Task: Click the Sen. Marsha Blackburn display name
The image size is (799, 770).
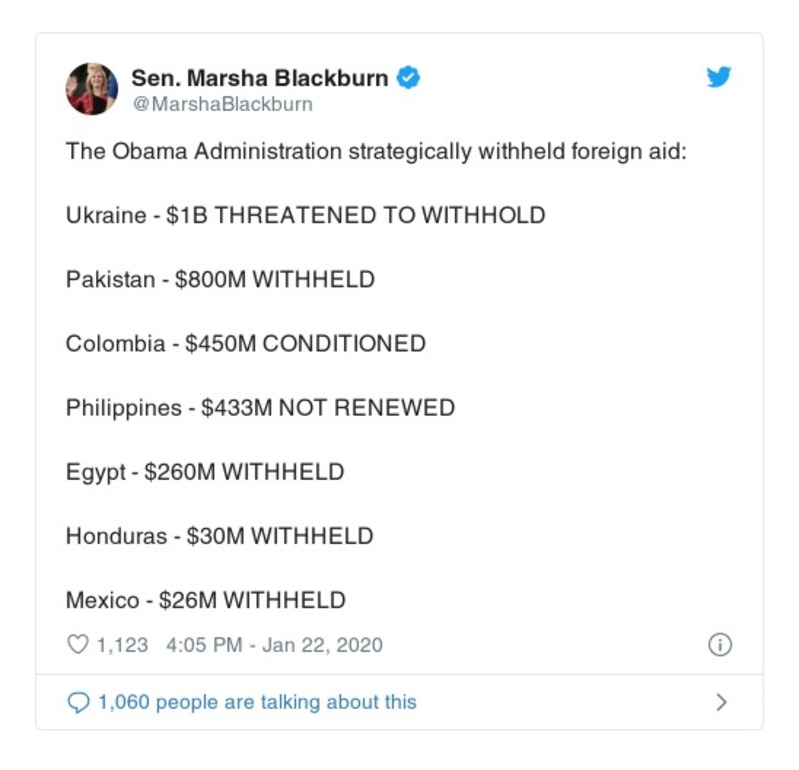Action: click(262, 77)
